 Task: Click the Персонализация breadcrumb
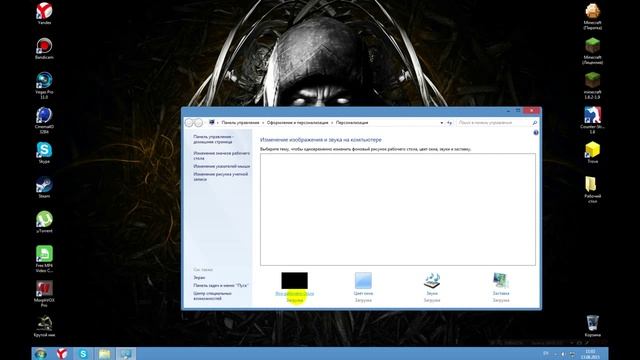(x=352, y=122)
